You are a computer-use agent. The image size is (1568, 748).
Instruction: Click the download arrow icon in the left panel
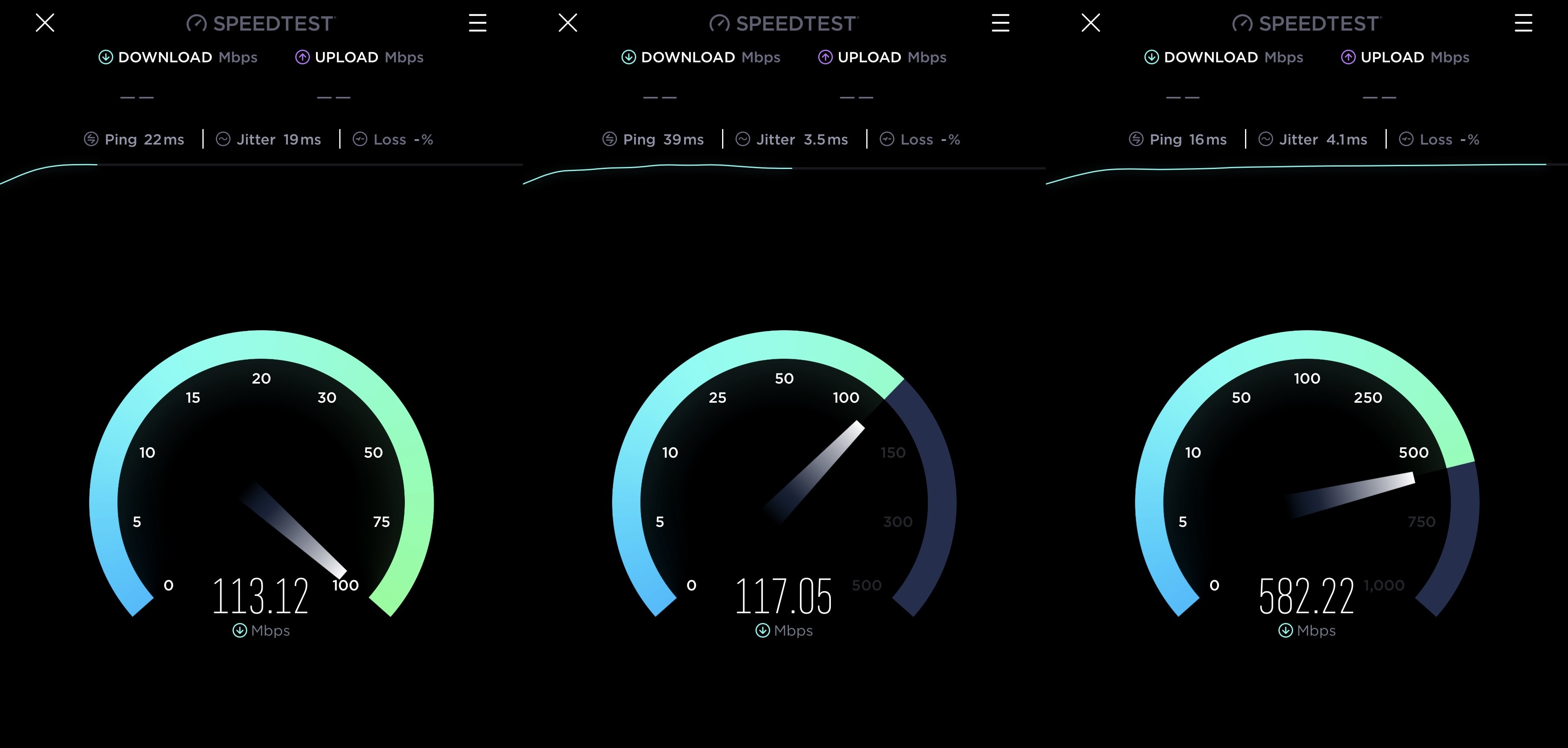tap(105, 57)
